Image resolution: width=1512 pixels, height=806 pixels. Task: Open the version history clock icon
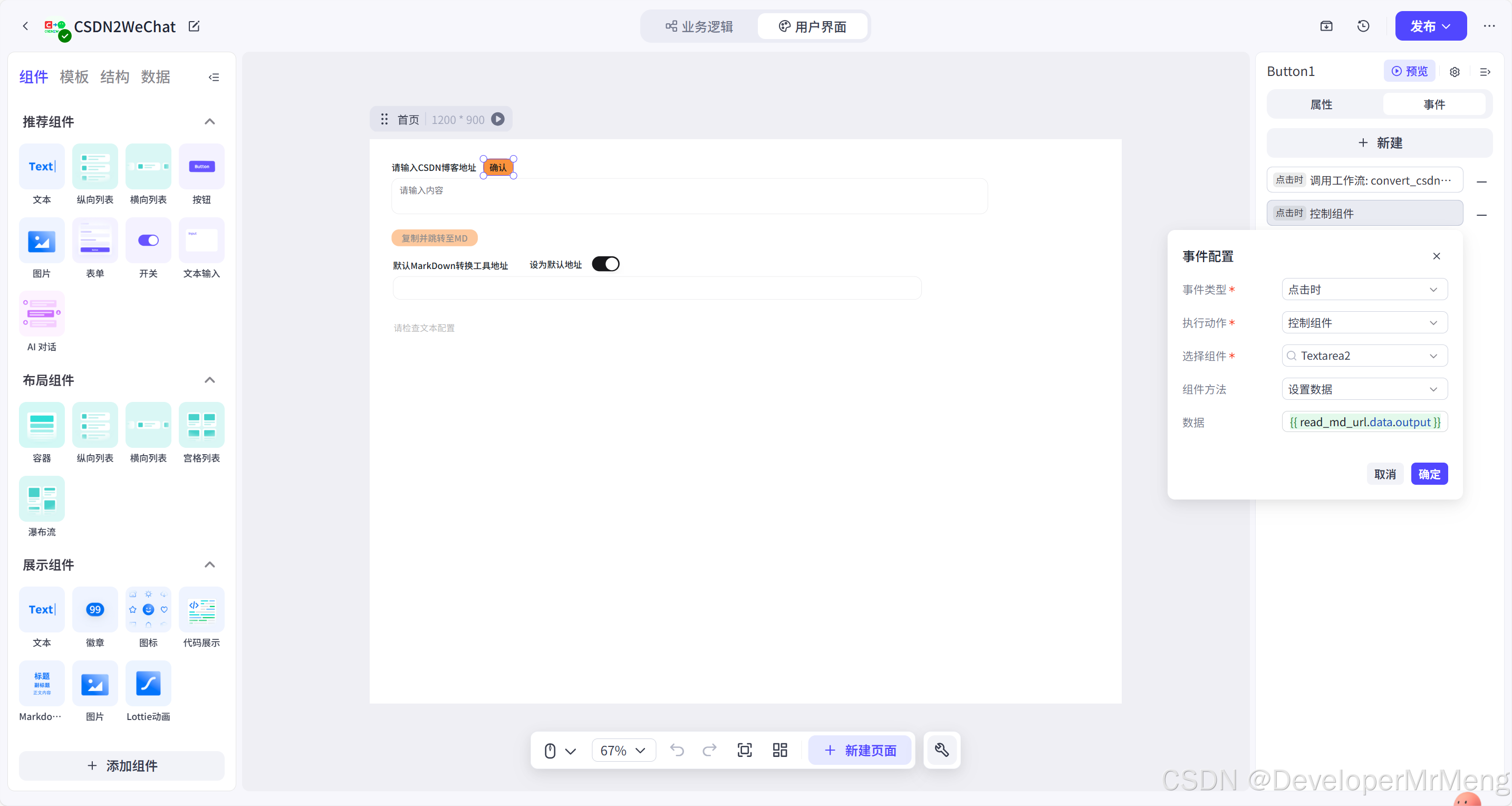(x=1363, y=26)
